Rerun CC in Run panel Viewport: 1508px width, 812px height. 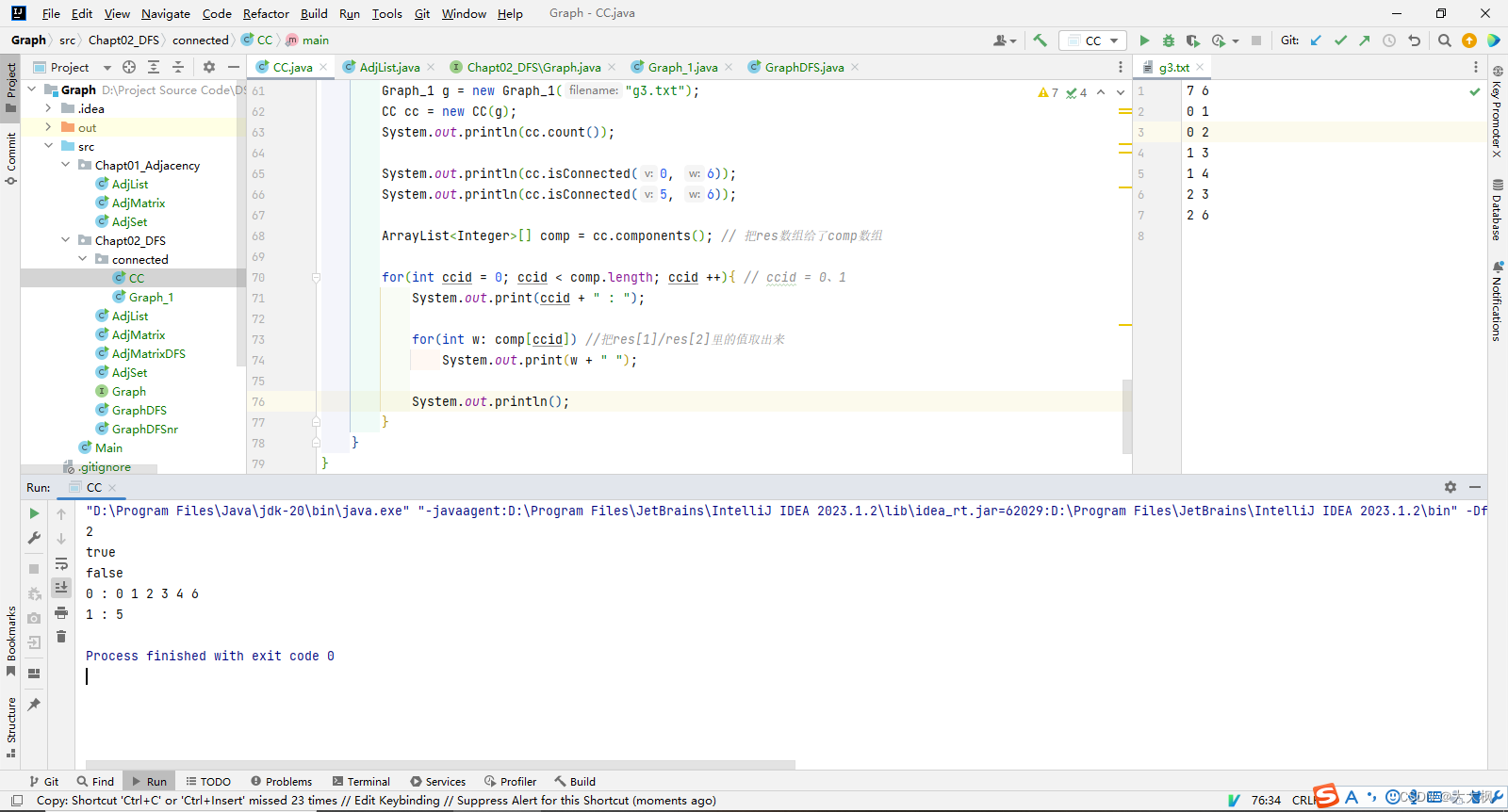(x=34, y=513)
